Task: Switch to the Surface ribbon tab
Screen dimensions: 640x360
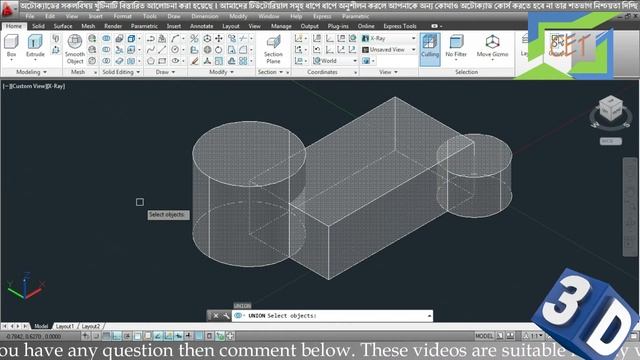Action: (63, 26)
